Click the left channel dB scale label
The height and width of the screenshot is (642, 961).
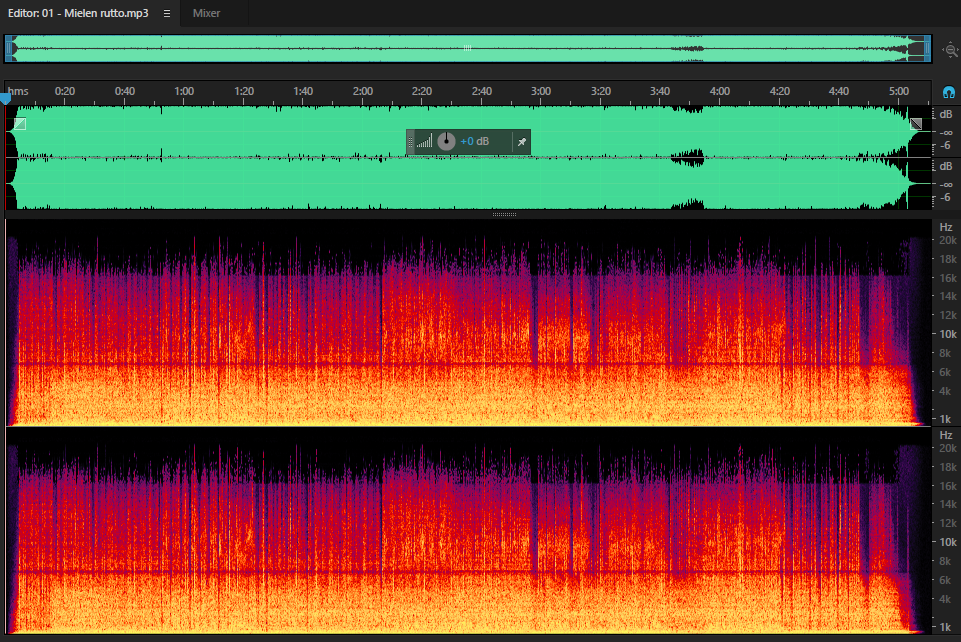tap(946, 115)
